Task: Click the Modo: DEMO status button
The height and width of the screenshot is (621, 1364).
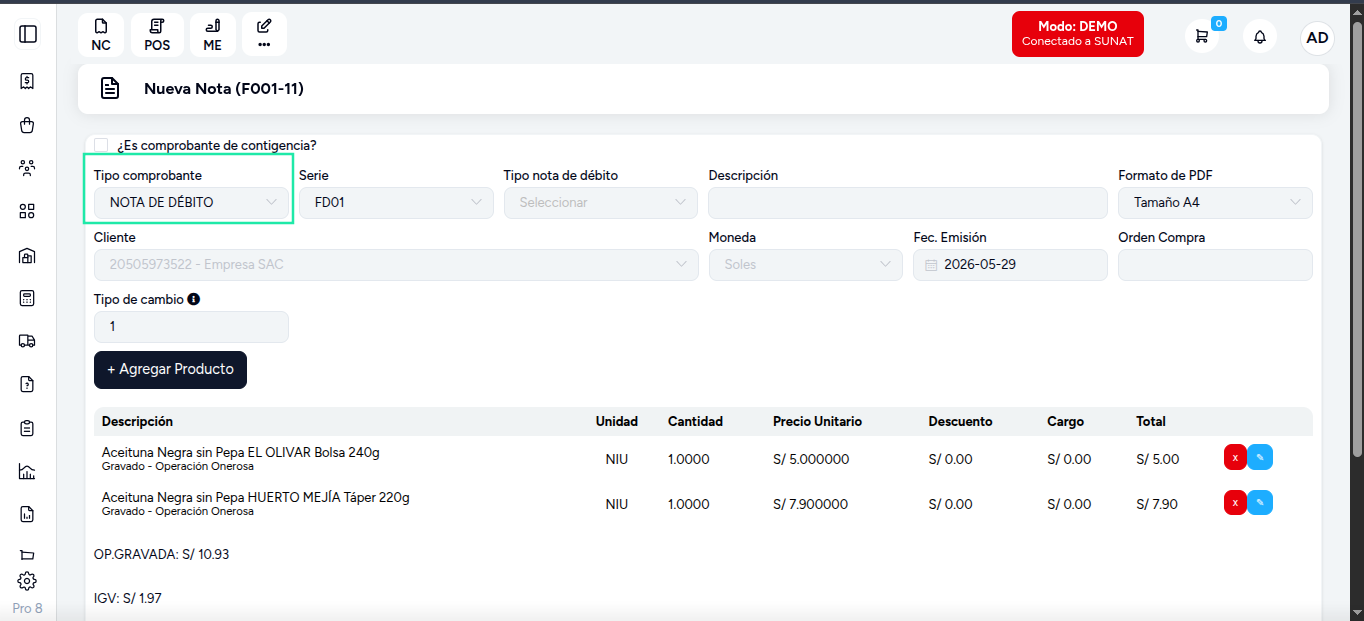Action: 1077,34
